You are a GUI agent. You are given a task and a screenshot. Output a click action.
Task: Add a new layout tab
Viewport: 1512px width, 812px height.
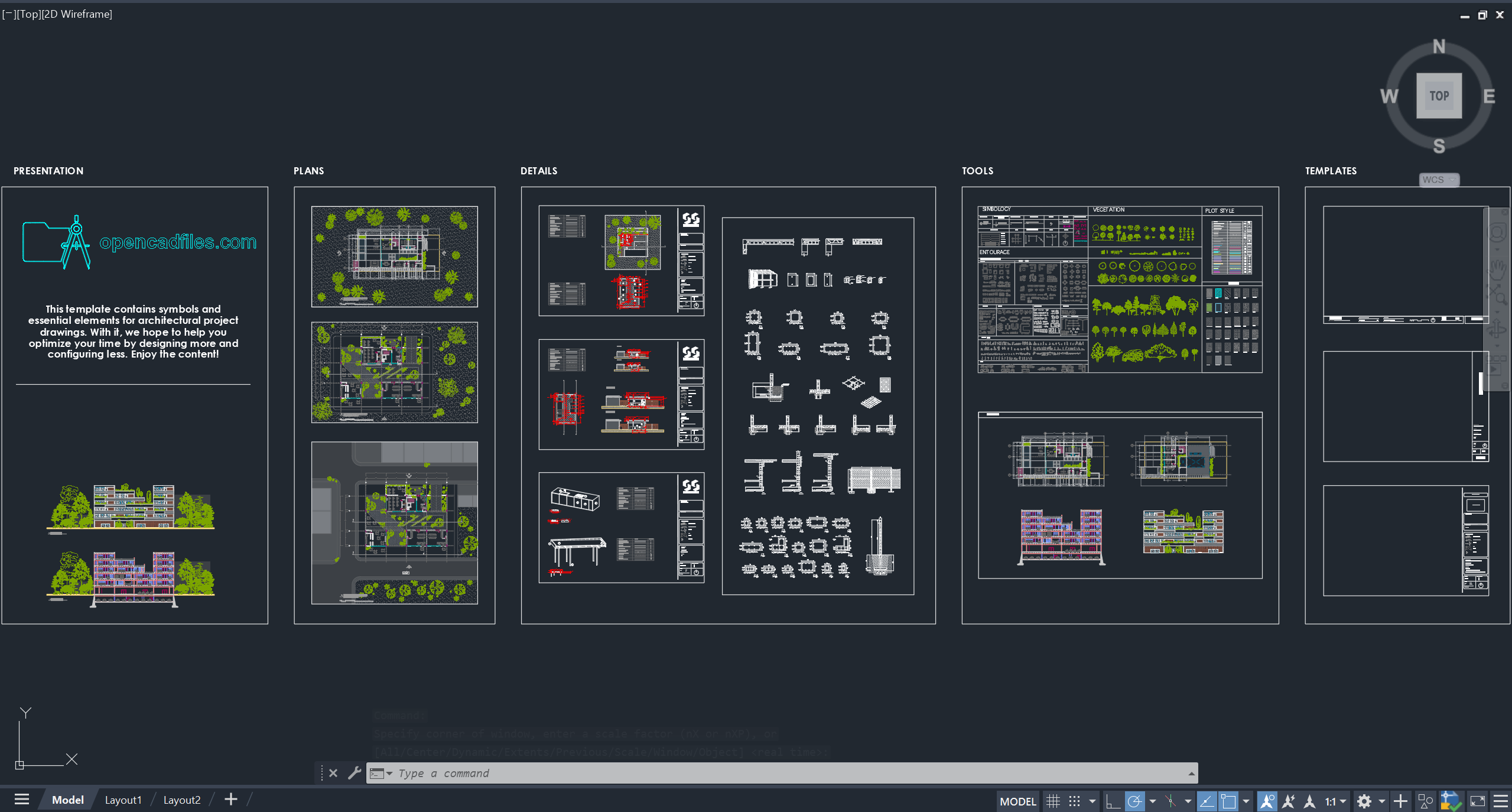pos(231,800)
